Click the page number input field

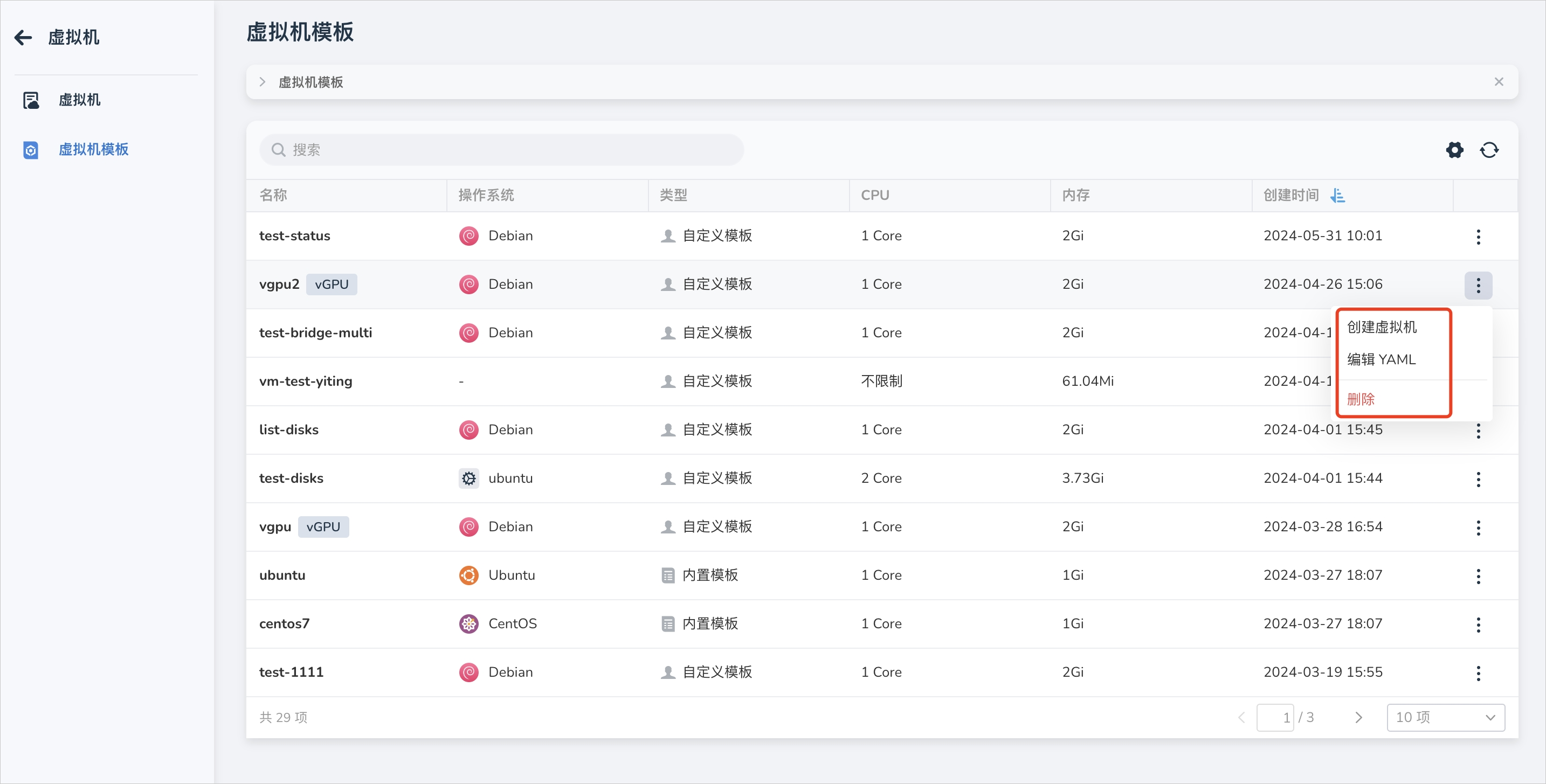(1275, 717)
